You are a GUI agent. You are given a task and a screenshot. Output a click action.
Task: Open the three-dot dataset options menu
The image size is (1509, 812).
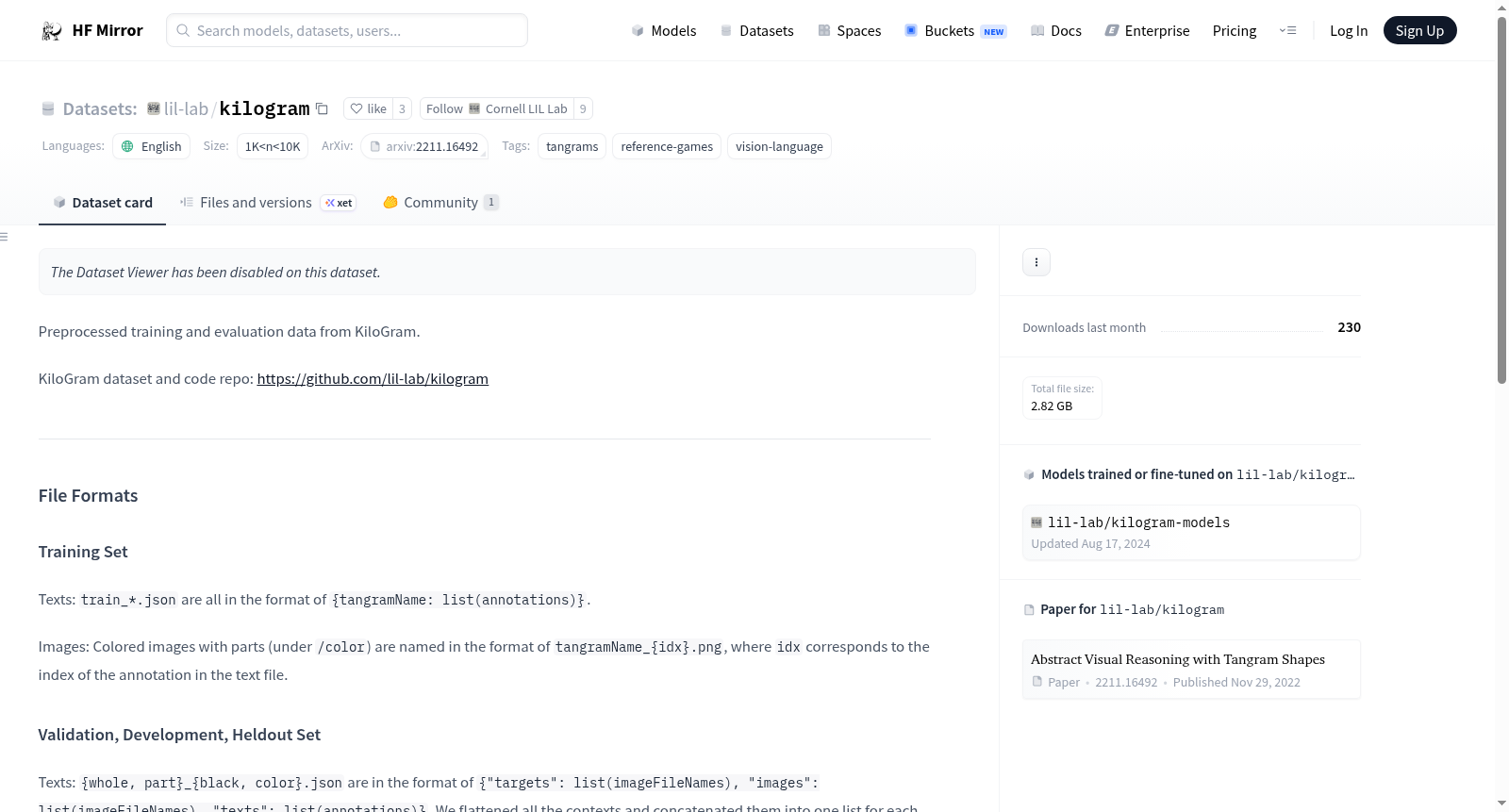pyautogui.click(x=1036, y=262)
